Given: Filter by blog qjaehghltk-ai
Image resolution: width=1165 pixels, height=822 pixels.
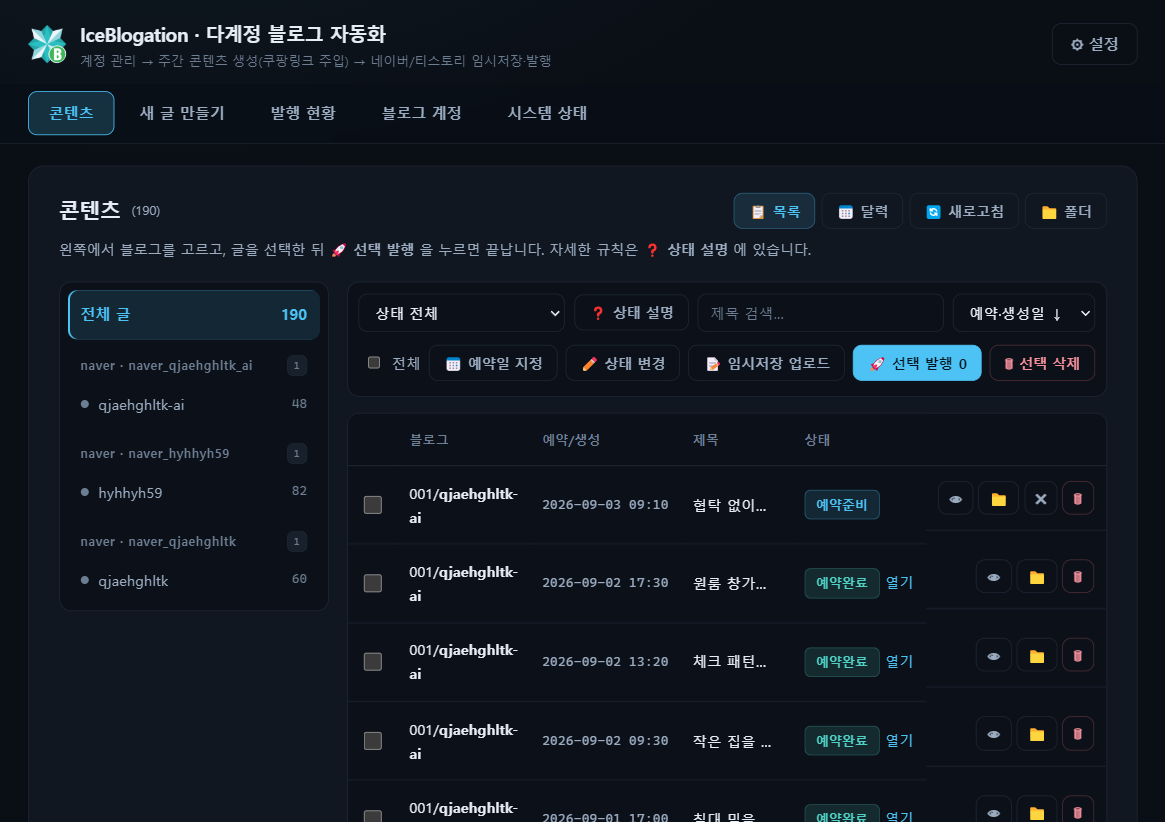Looking at the screenshot, I should tap(194, 404).
